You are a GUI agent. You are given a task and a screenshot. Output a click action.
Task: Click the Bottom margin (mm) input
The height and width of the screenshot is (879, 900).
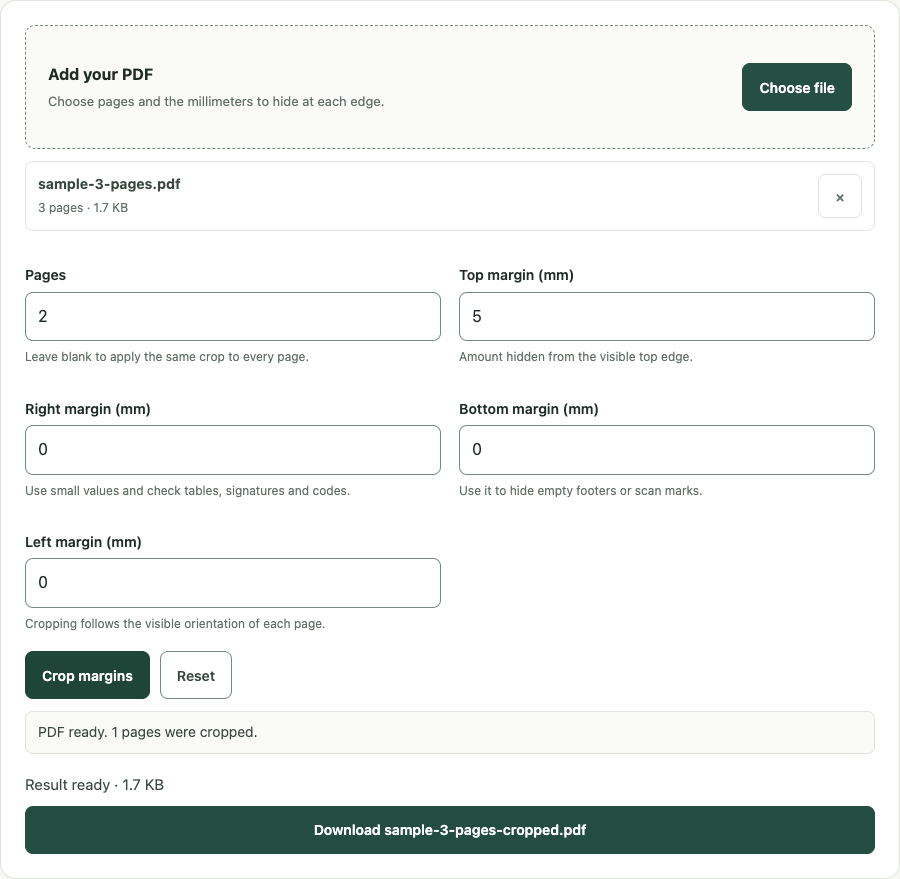point(667,450)
